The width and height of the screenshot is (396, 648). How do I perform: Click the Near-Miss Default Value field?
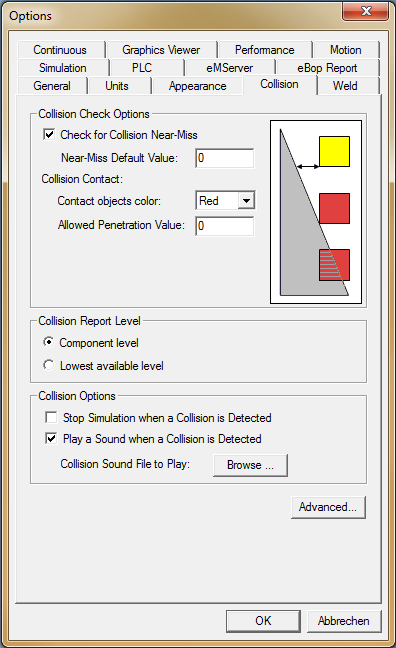point(225,158)
